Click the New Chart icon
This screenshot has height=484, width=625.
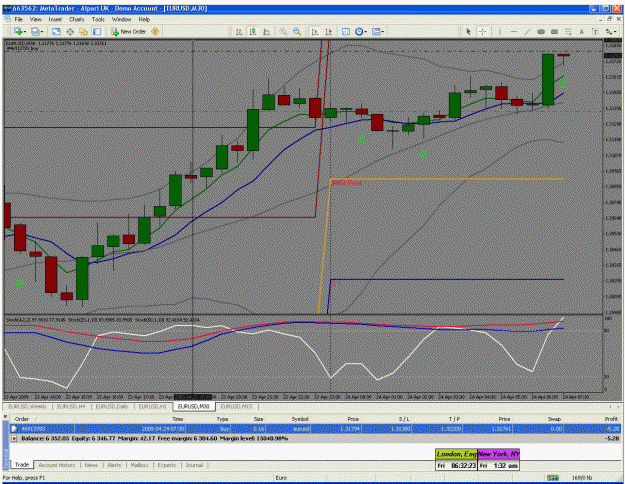(18, 31)
